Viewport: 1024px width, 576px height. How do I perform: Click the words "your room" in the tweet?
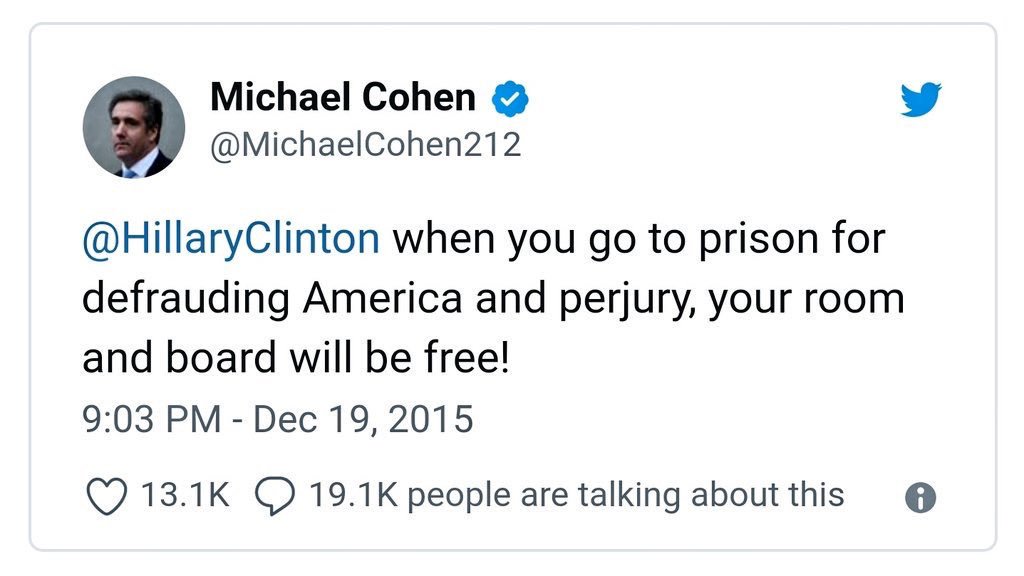[x=807, y=301]
